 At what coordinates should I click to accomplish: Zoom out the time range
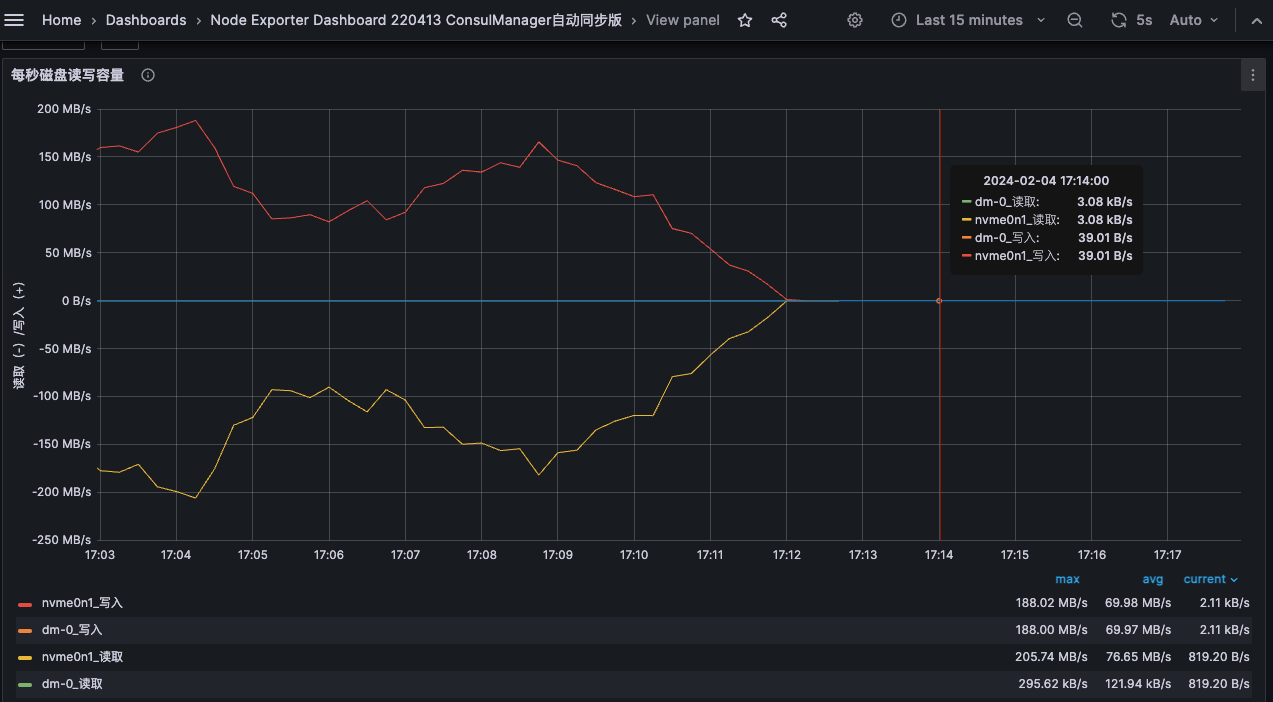(1075, 20)
